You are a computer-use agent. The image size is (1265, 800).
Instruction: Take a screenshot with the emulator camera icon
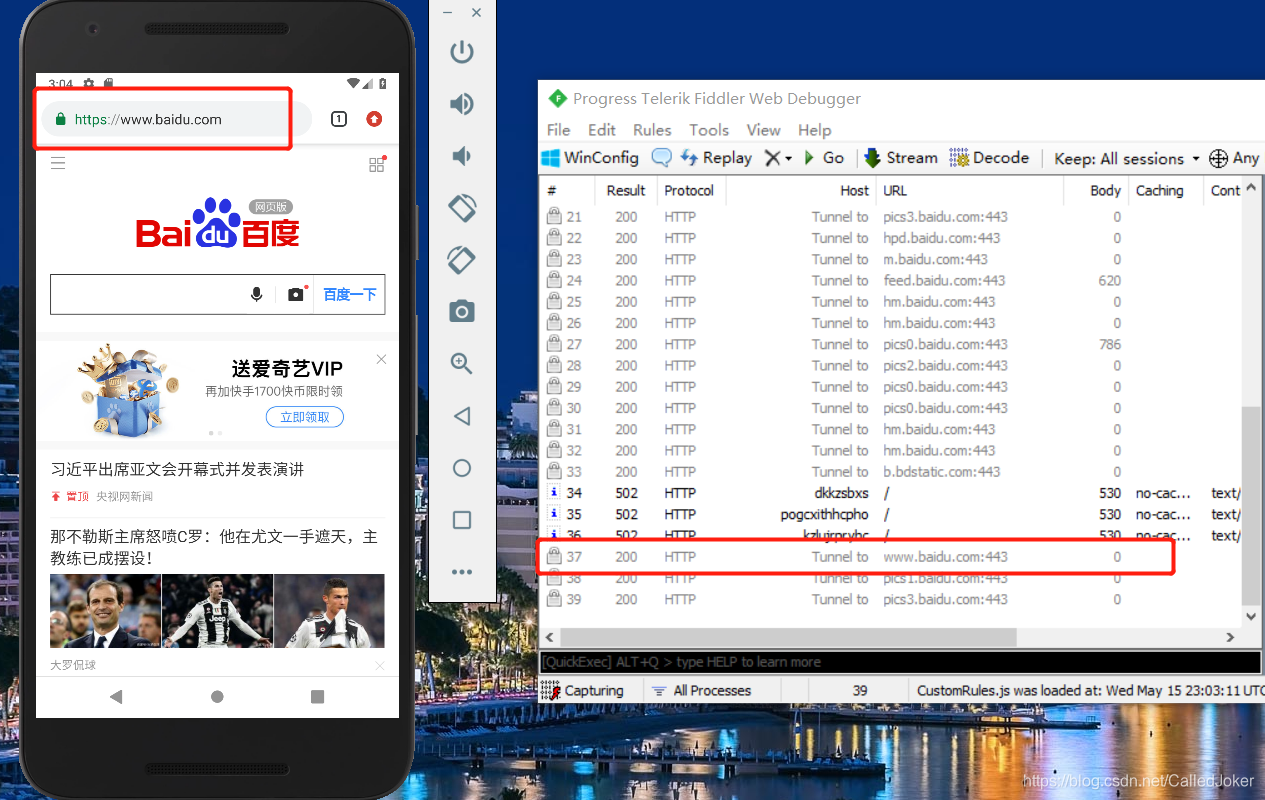462,312
